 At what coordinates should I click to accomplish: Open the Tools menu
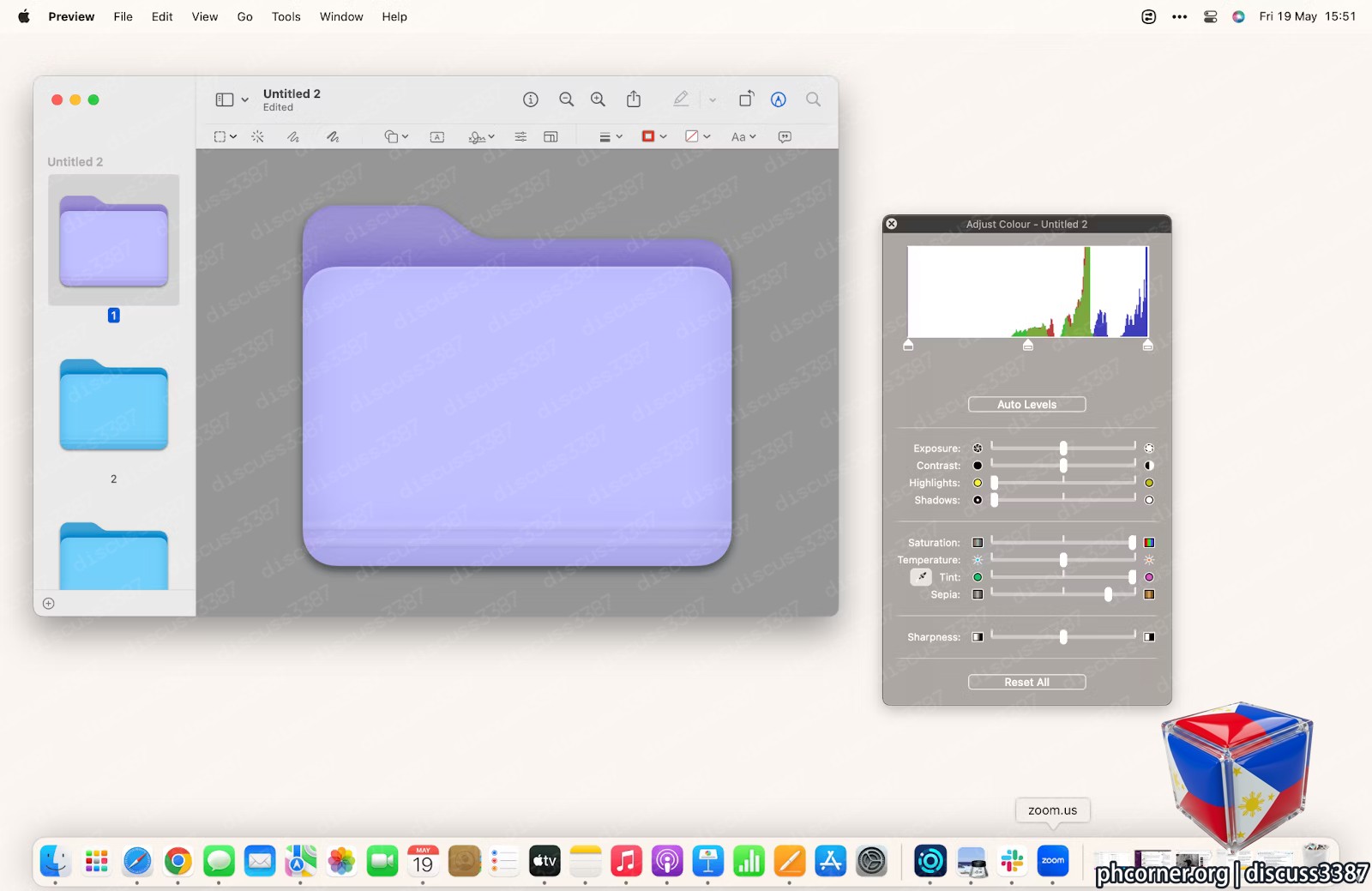pos(286,16)
